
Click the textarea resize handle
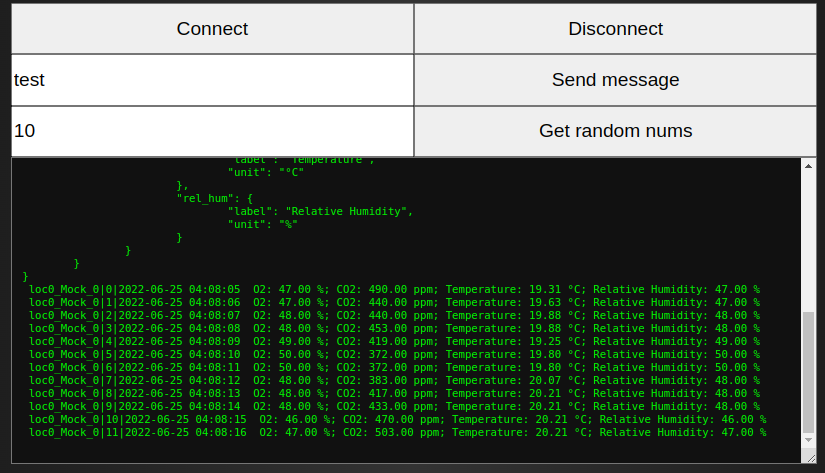[811, 459]
